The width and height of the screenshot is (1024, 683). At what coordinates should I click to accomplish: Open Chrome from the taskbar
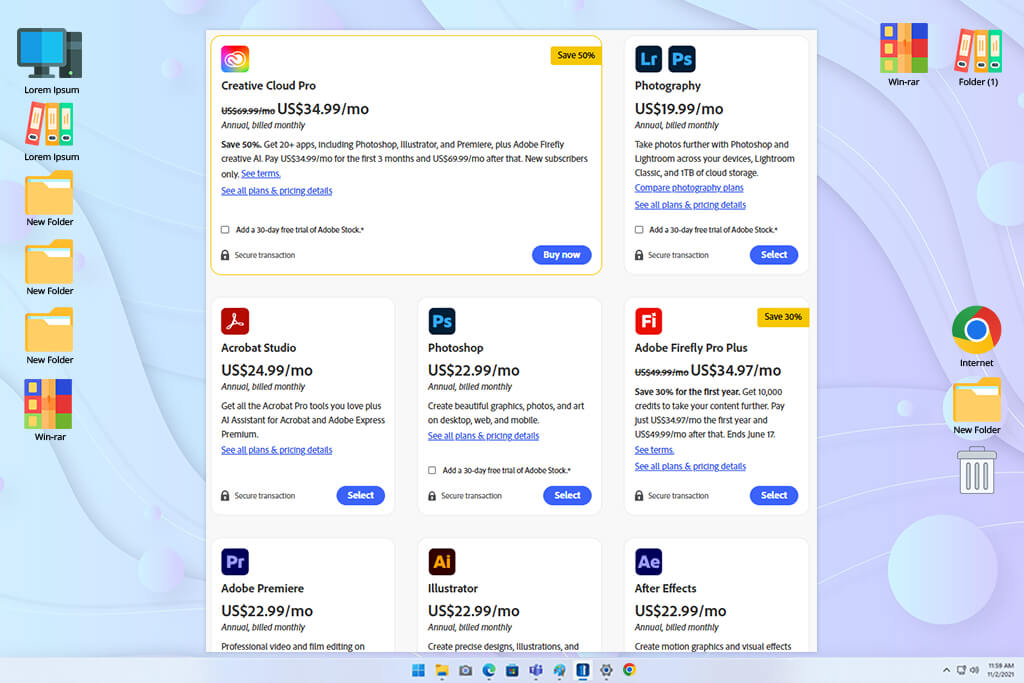(x=630, y=670)
